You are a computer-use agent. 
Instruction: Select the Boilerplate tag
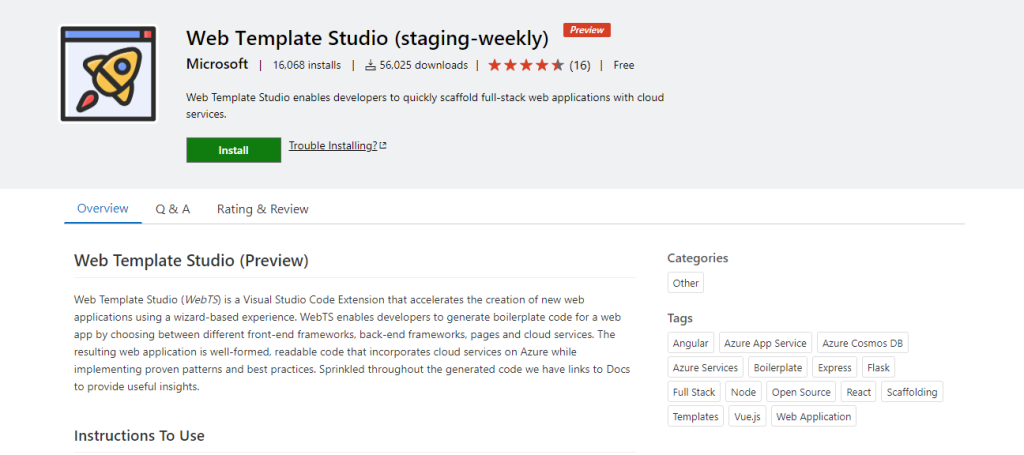click(x=778, y=368)
